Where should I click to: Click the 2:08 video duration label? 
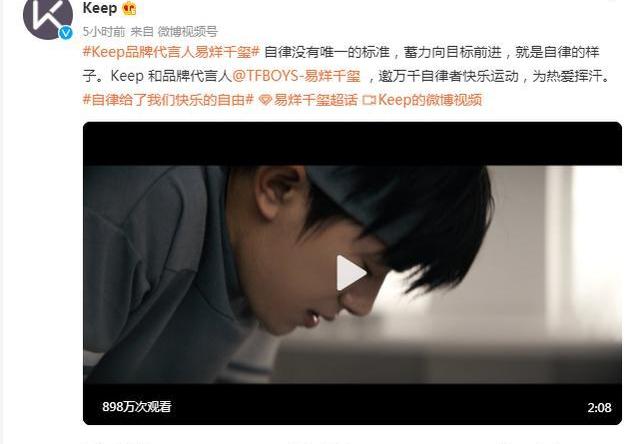(x=599, y=407)
